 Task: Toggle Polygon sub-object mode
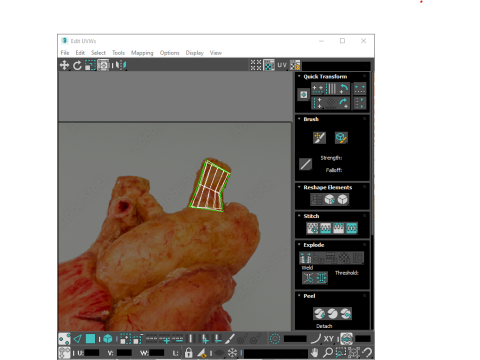coord(90,339)
